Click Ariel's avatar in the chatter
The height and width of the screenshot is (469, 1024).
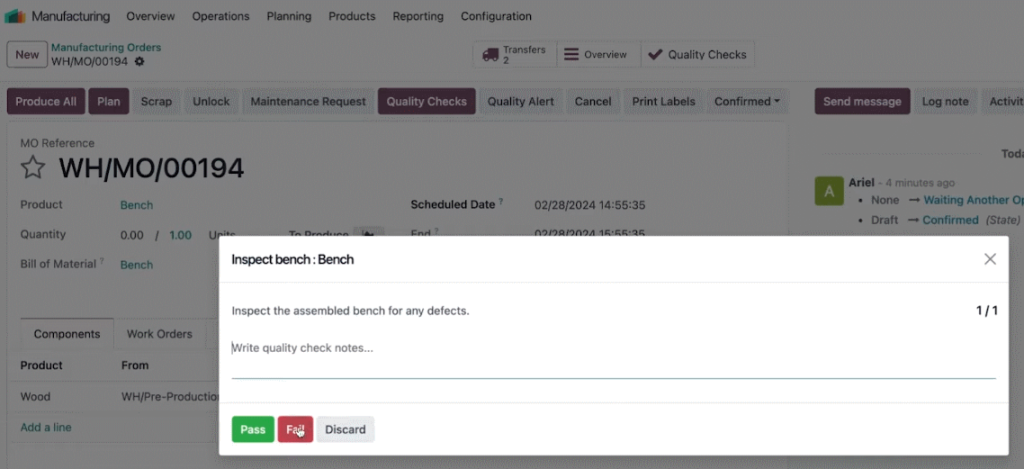pos(829,191)
